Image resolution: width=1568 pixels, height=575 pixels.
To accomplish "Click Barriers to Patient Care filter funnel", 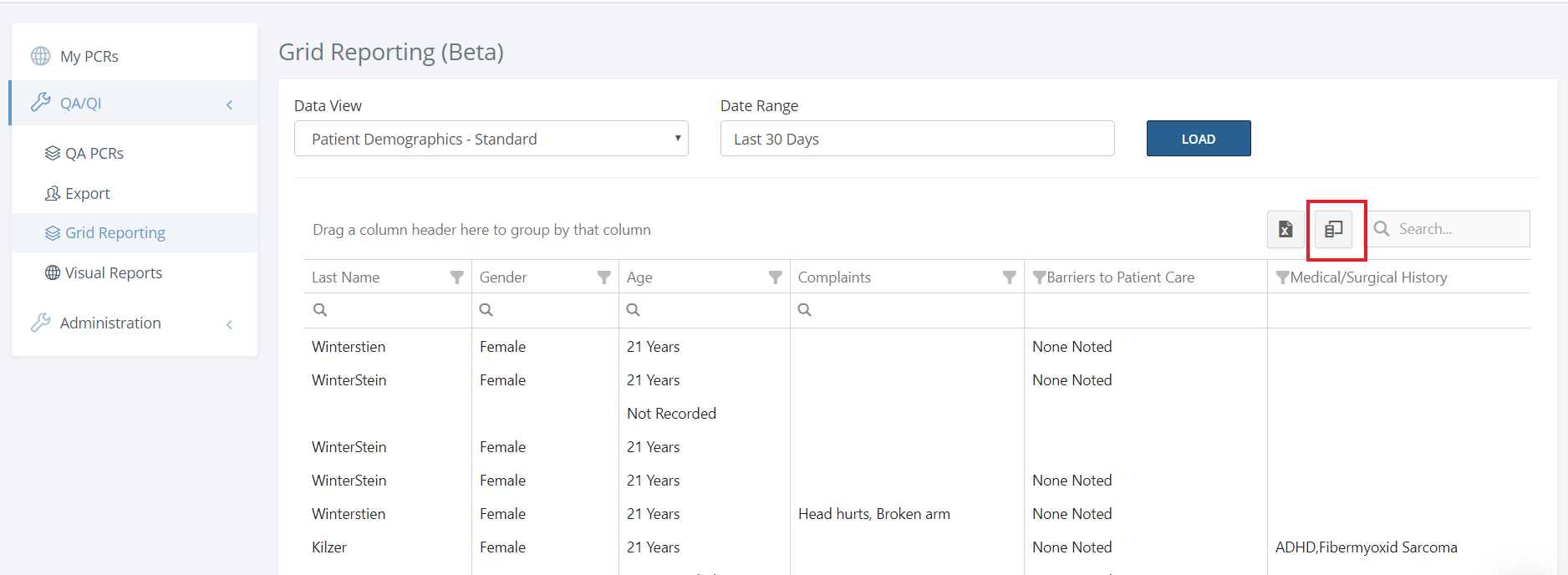I will click(x=1039, y=277).
